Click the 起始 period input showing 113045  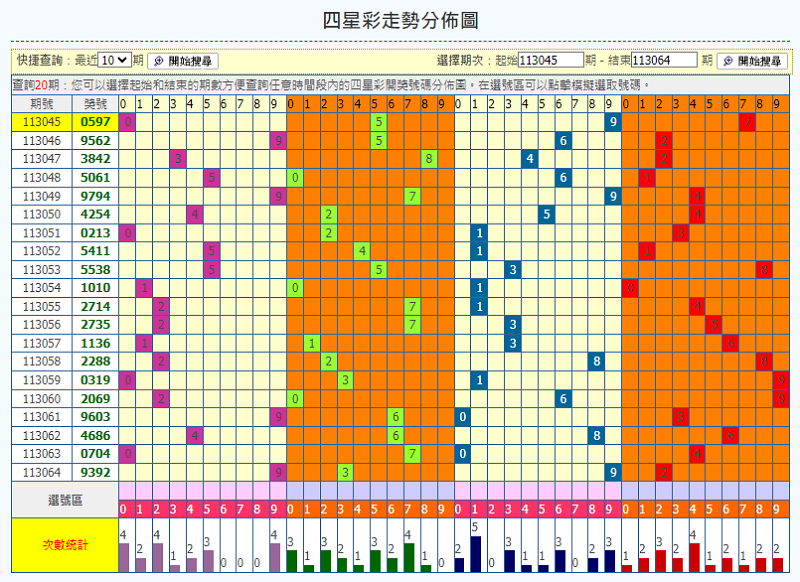tap(551, 61)
